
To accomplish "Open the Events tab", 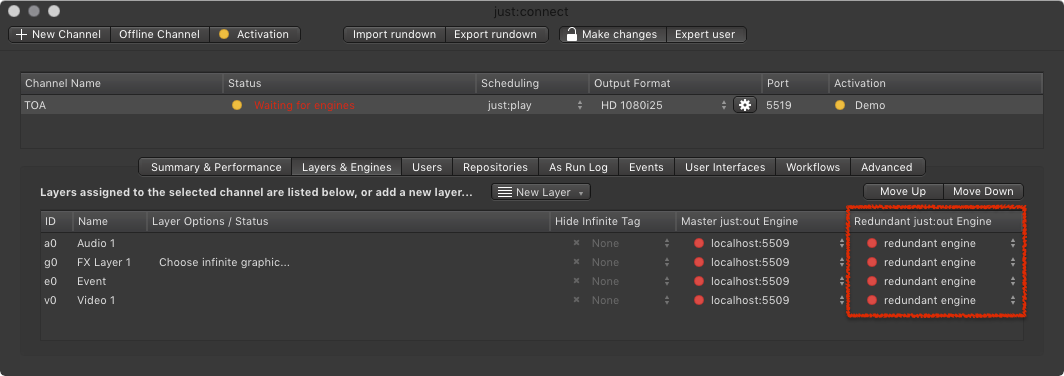I will point(646,167).
